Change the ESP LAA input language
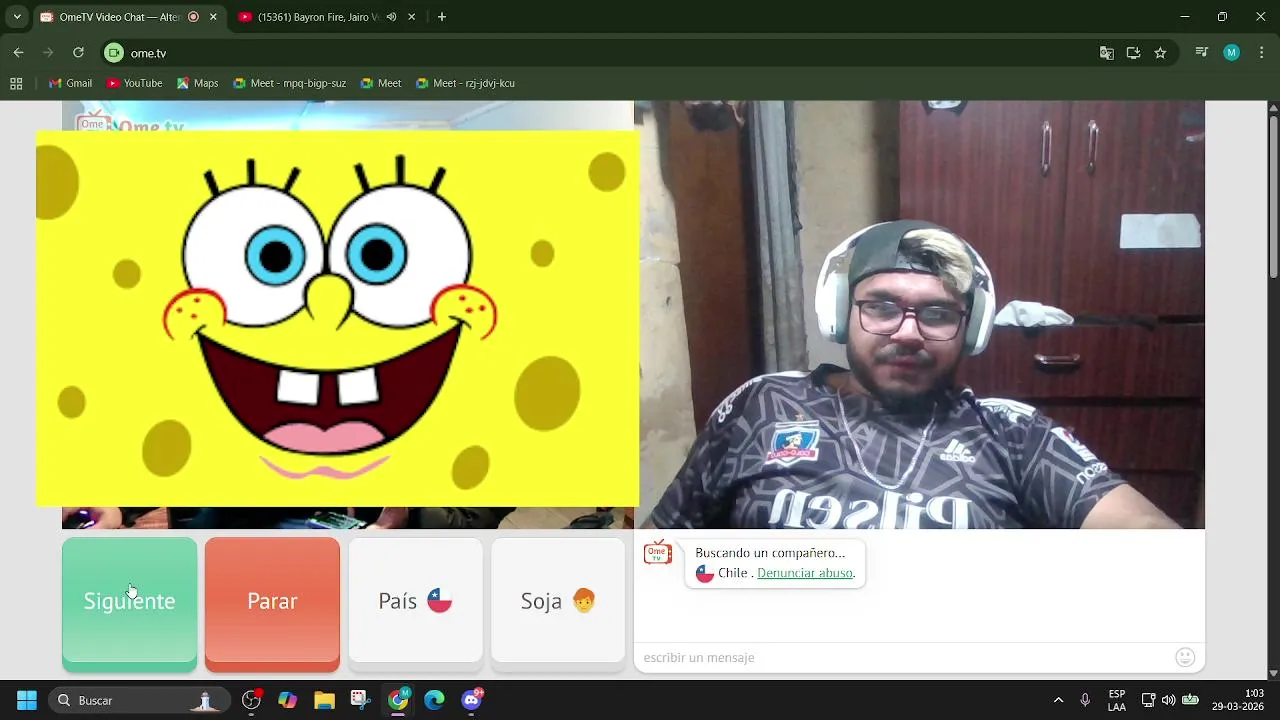Viewport: 1280px width, 720px height. tap(1117, 700)
